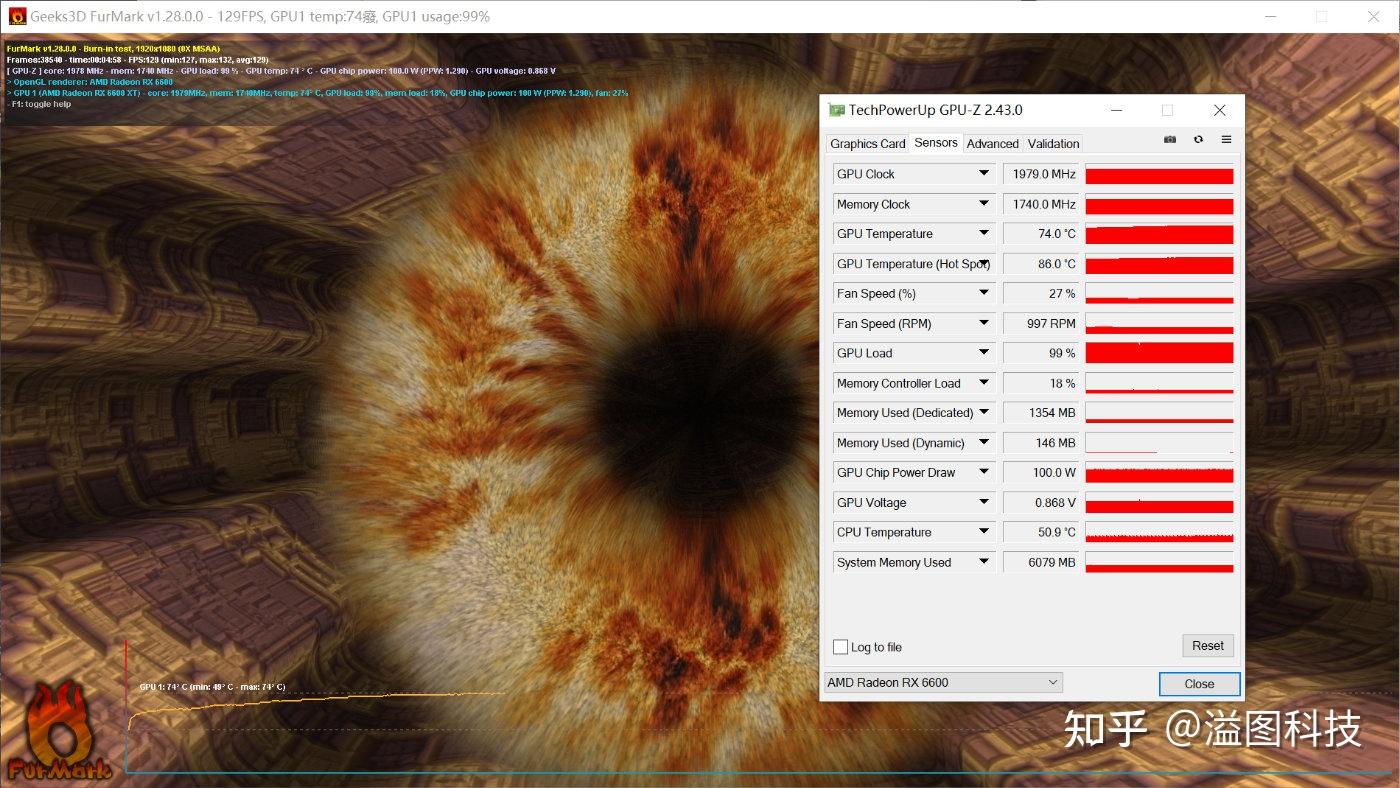Open the GPU Clock sensor dropdown
This screenshot has height=788, width=1400.
[984, 174]
